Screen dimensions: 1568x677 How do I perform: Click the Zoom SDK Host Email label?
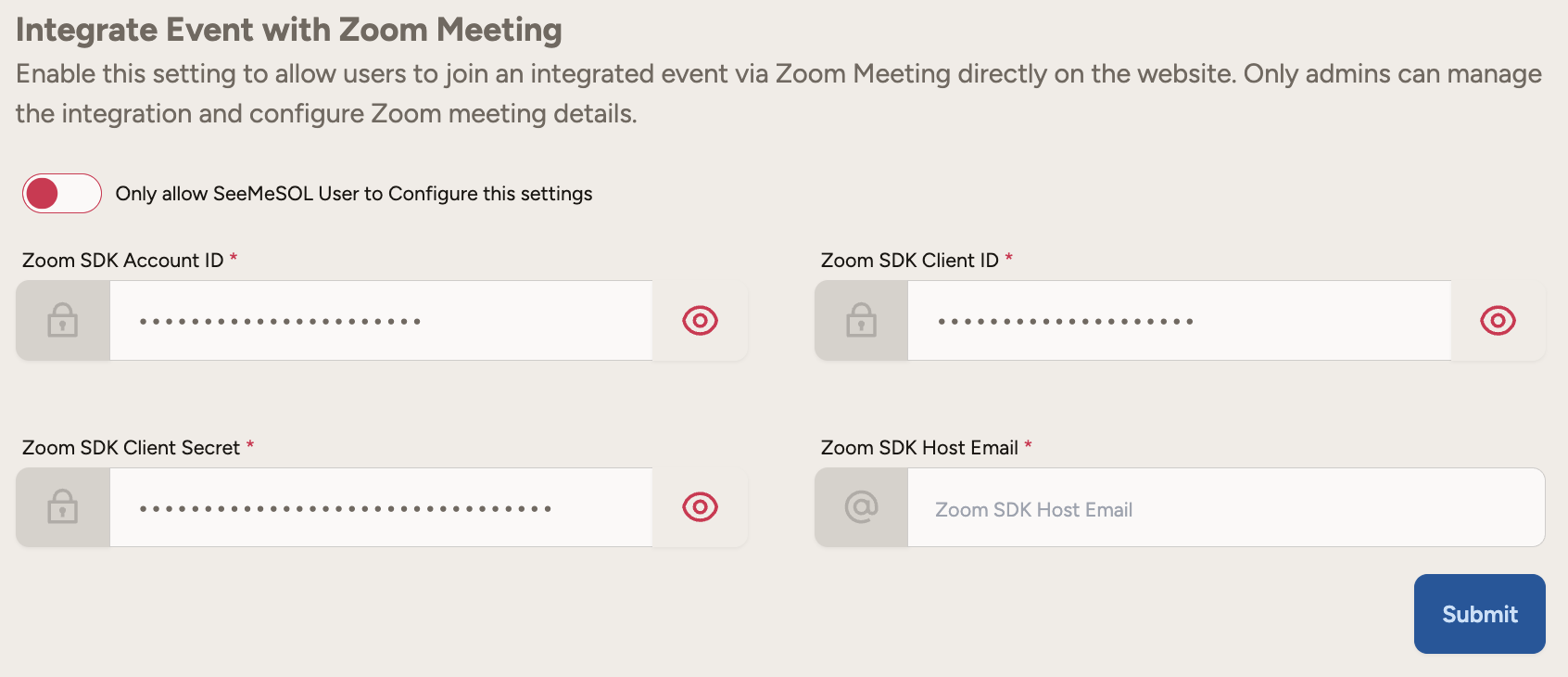(918, 448)
